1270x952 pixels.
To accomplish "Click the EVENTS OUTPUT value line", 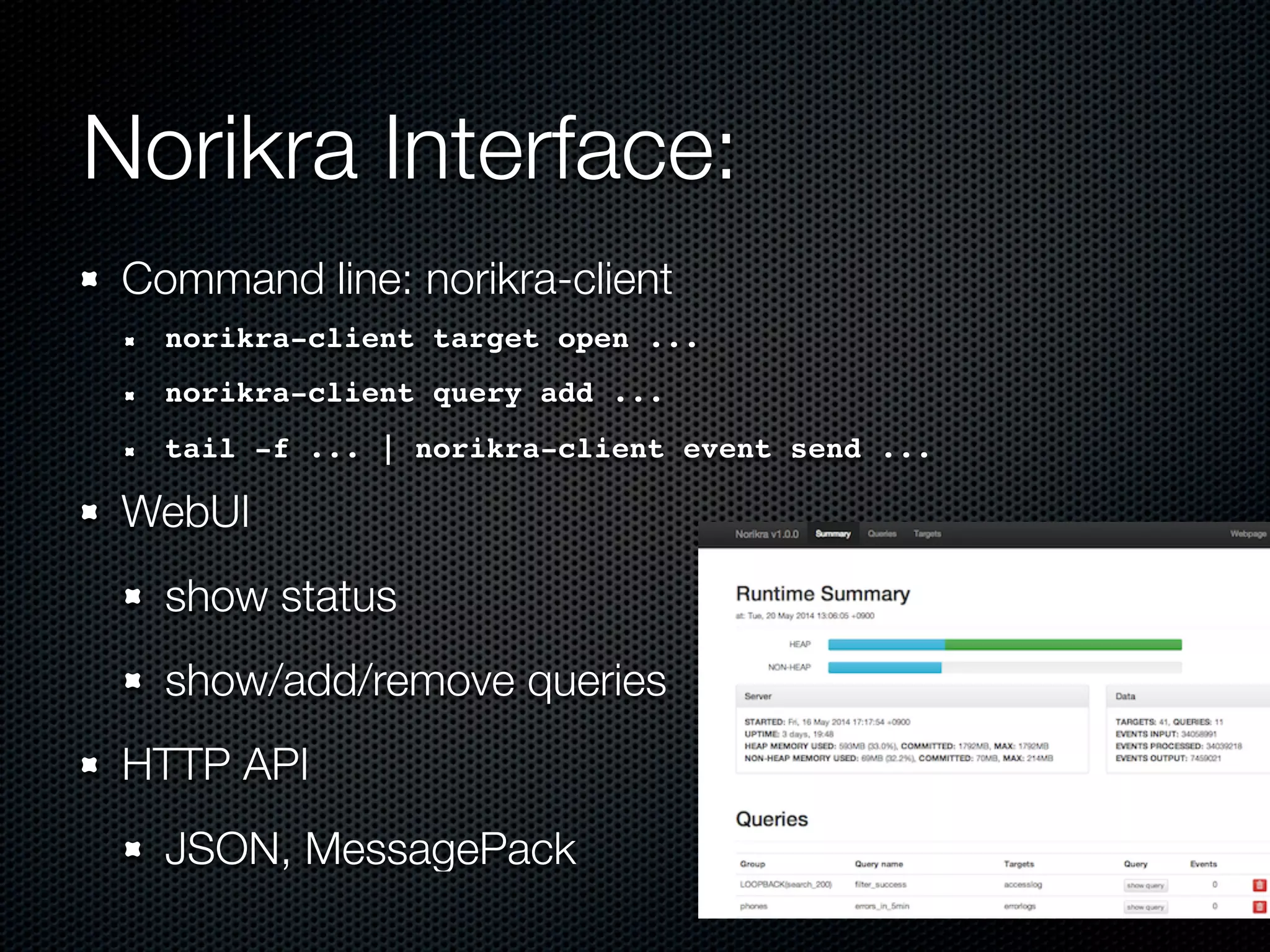I will point(1168,758).
